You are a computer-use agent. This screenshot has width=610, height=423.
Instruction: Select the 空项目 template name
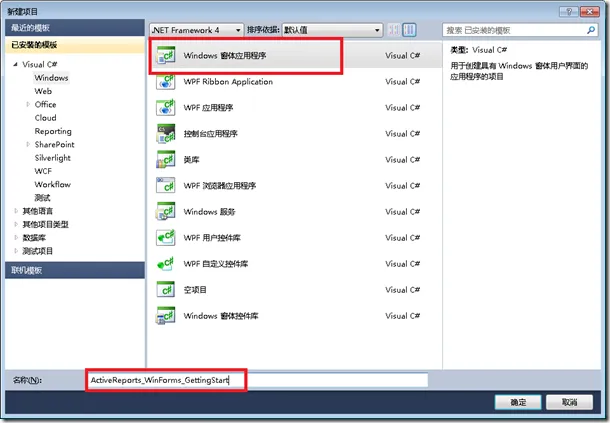click(x=195, y=290)
